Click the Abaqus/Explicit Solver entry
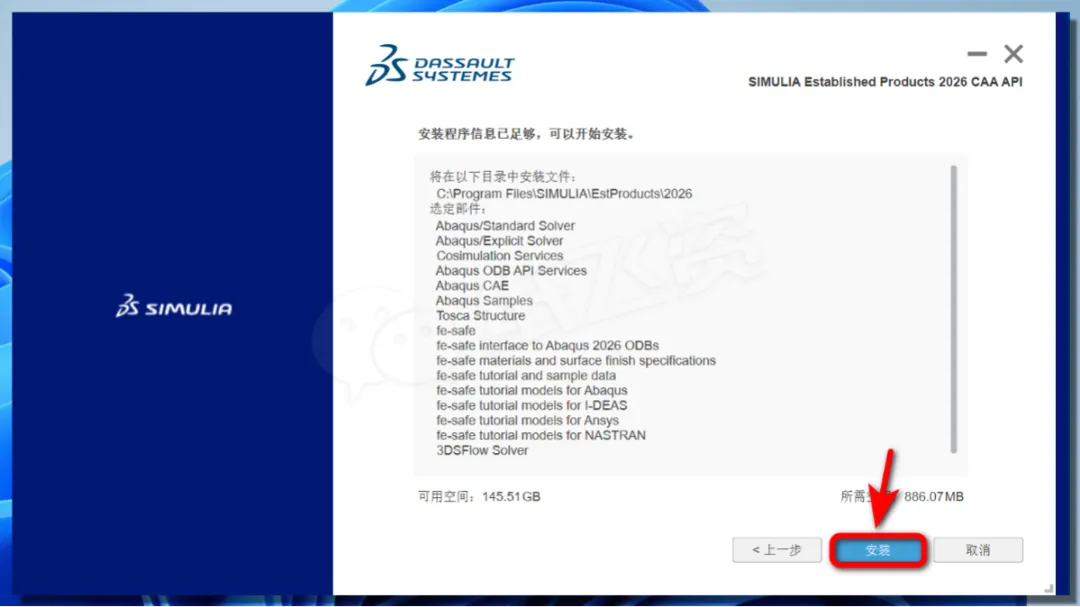The width and height of the screenshot is (1080, 607). click(499, 240)
